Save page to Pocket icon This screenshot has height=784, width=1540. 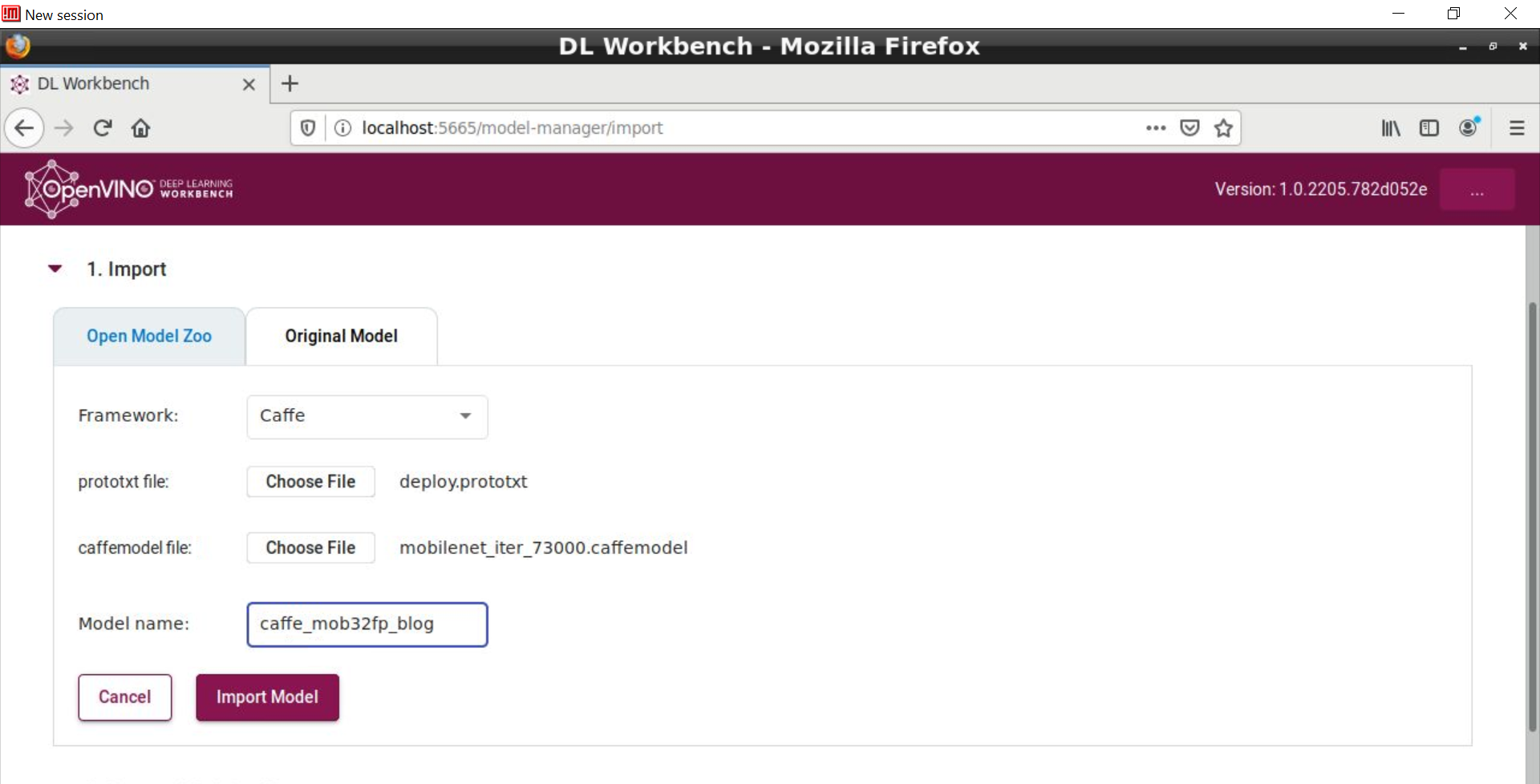(1189, 128)
